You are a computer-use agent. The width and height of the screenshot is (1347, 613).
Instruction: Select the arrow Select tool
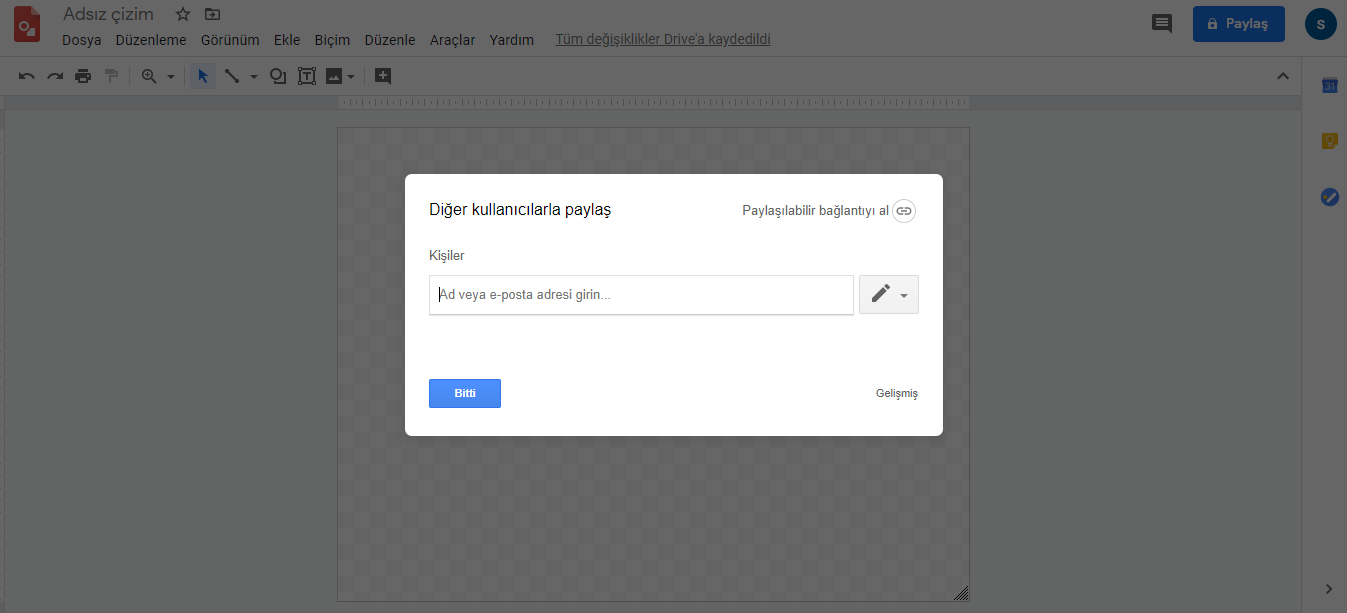[x=202, y=75]
